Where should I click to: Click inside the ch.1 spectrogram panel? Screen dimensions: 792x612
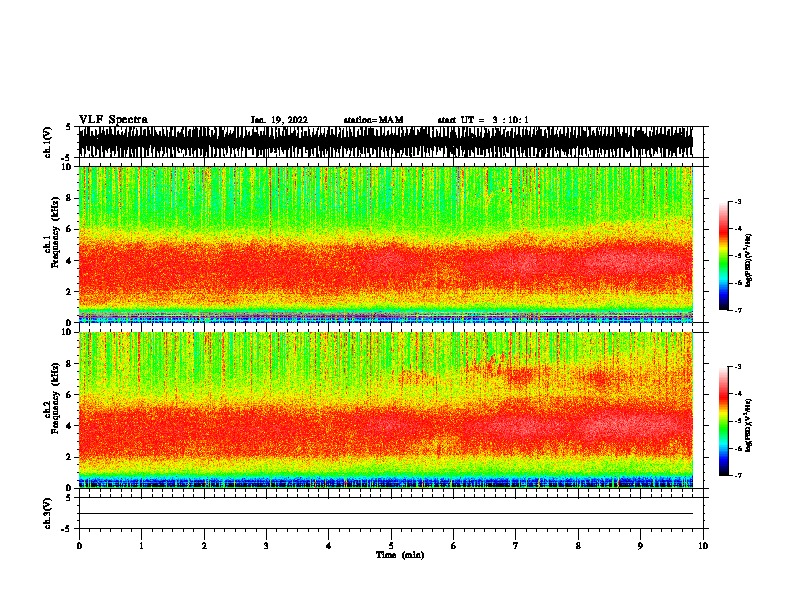(x=385, y=244)
